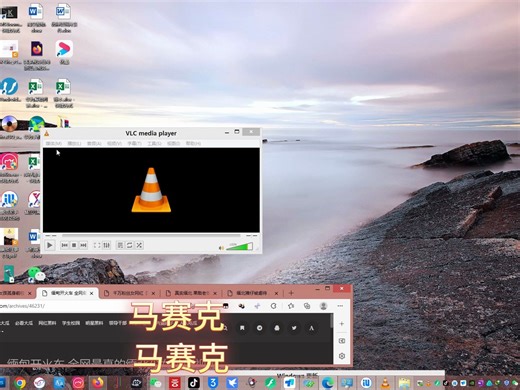Open WeChat from the taskbar

155,383
